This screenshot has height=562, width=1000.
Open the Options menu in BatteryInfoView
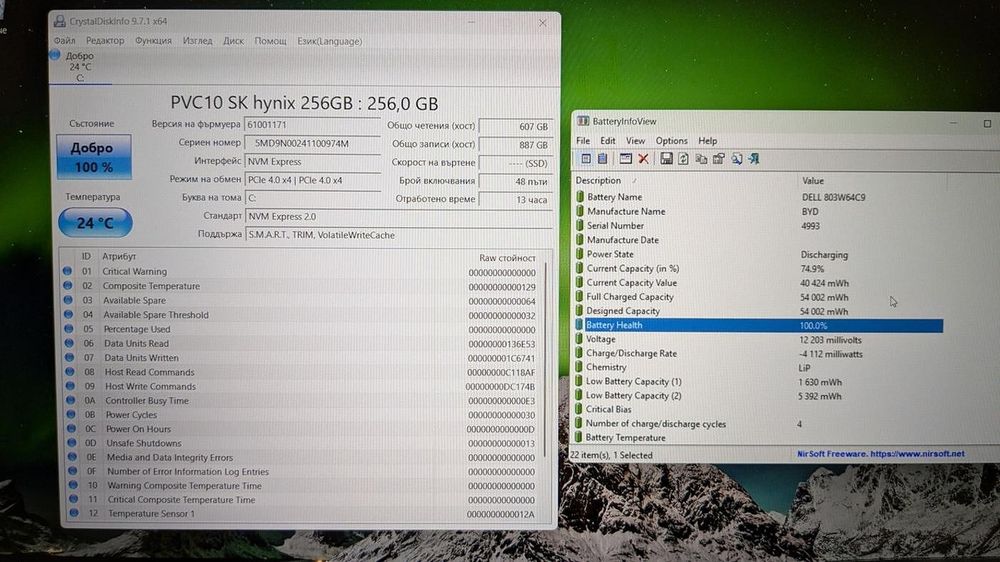(x=672, y=140)
